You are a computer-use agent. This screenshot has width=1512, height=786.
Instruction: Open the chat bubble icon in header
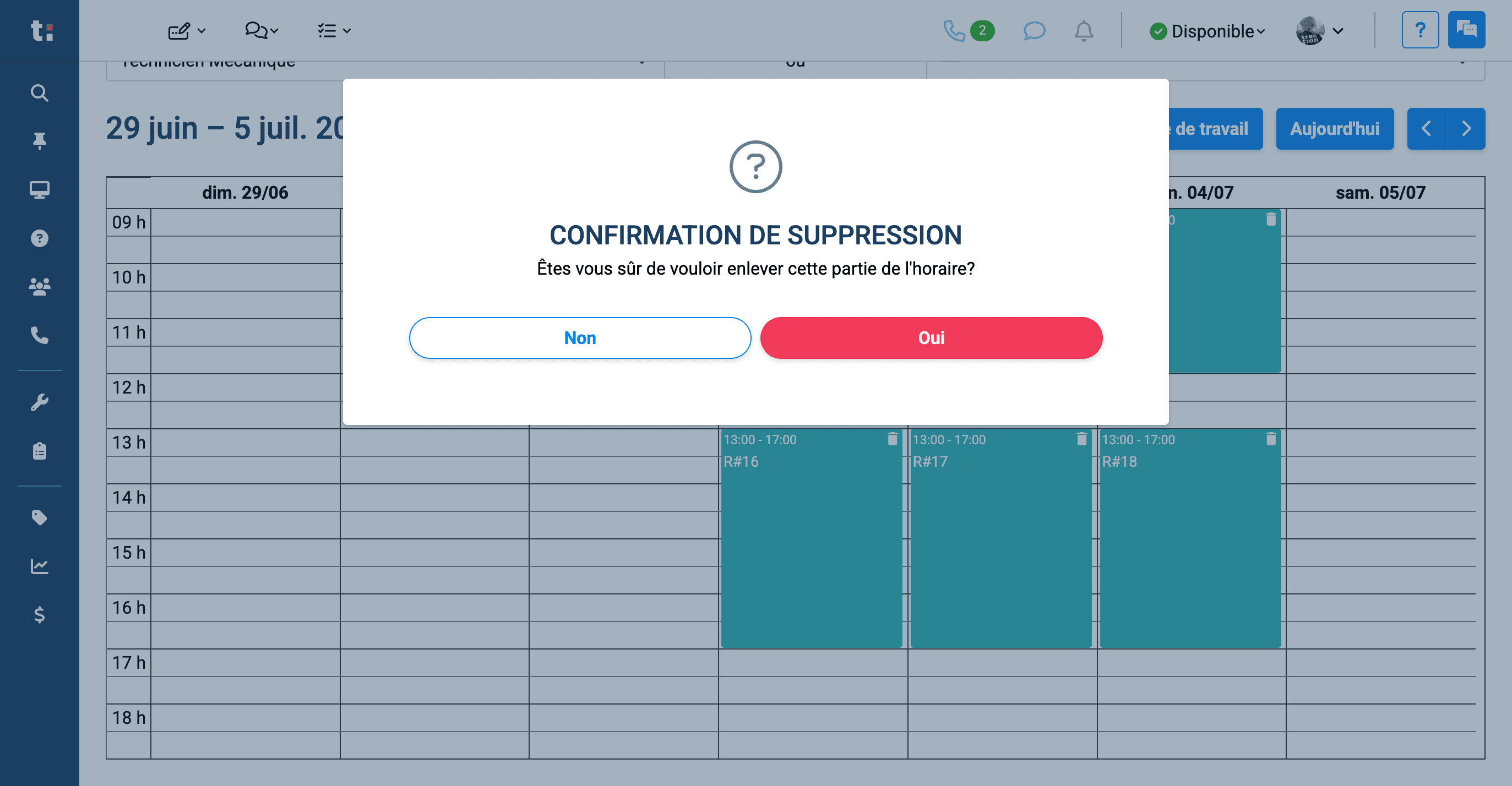1034,30
